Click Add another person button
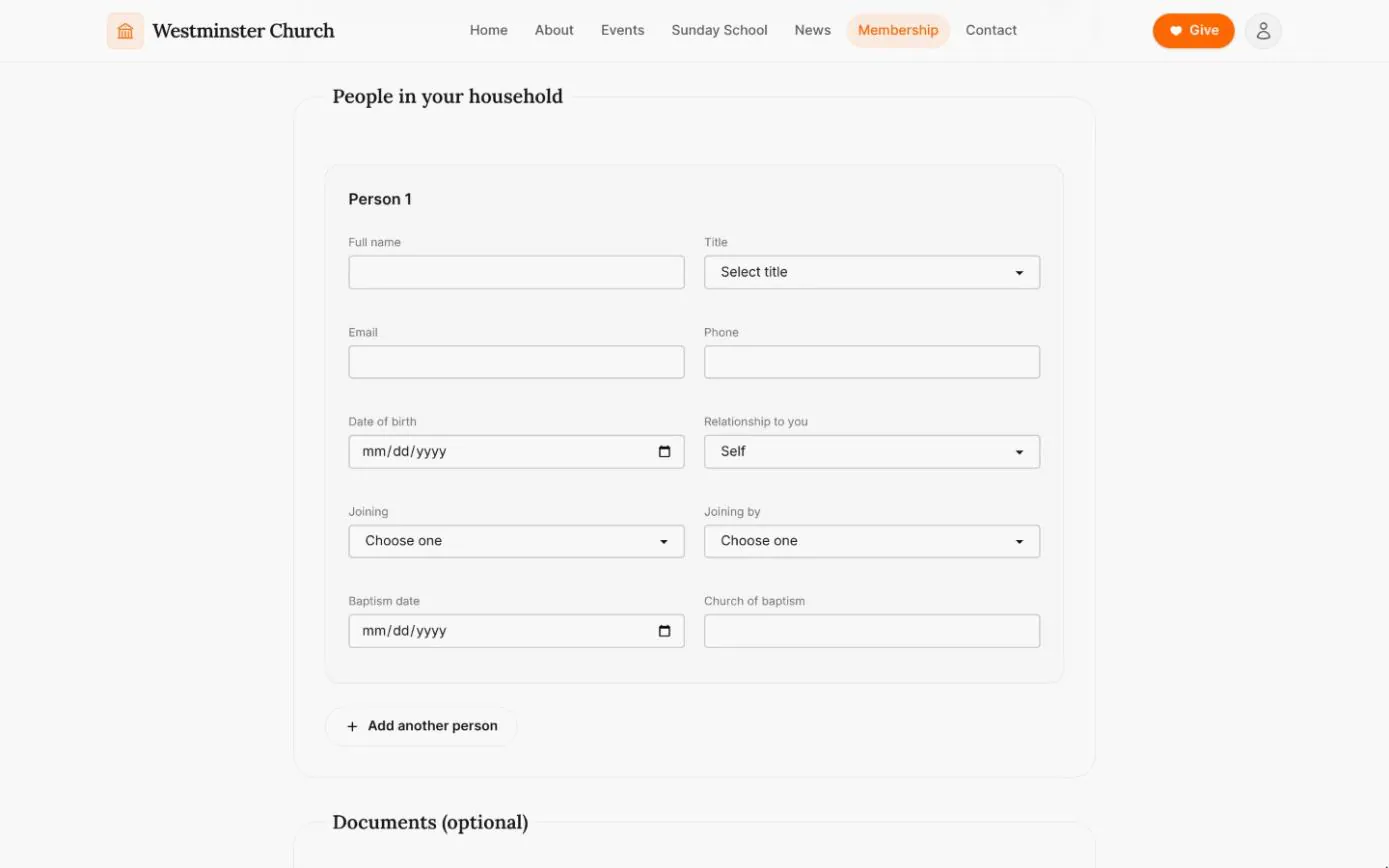Viewport: 1389px width, 868px height. [421, 726]
